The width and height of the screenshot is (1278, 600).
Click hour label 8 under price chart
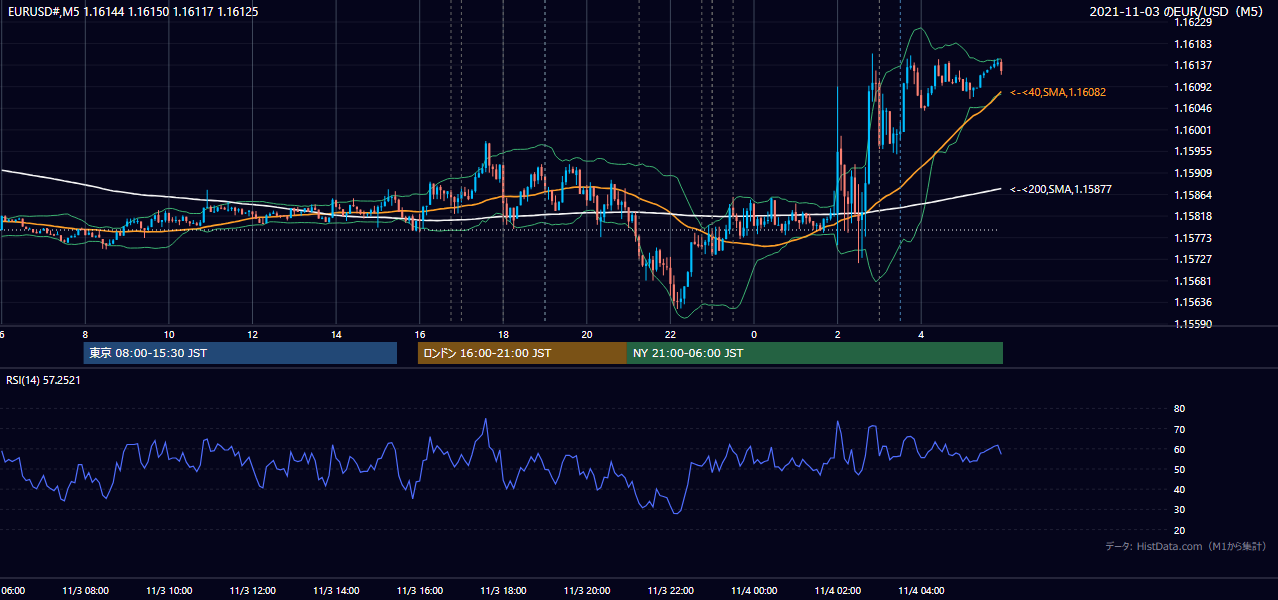tap(85, 335)
